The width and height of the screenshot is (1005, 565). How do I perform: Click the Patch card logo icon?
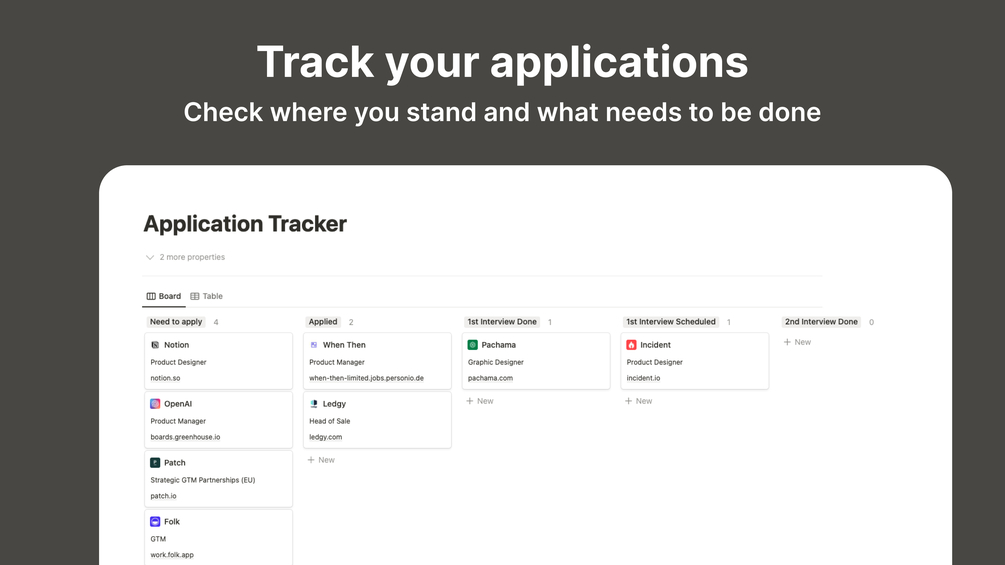coord(155,463)
